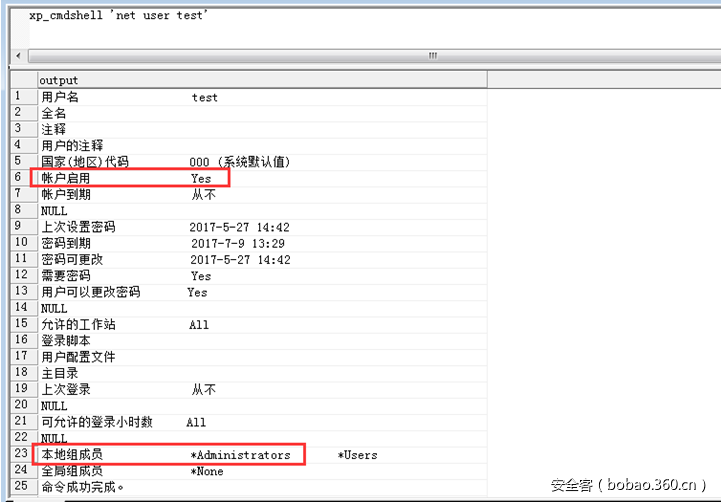Click the query editor horizontal scrollbar thumb
721x503 pixels.
point(375,56)
